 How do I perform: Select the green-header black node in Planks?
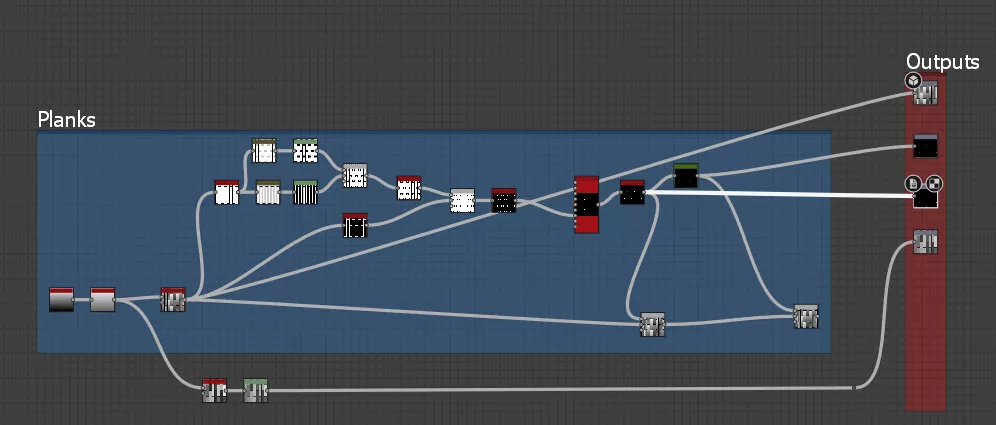[686, 176]
